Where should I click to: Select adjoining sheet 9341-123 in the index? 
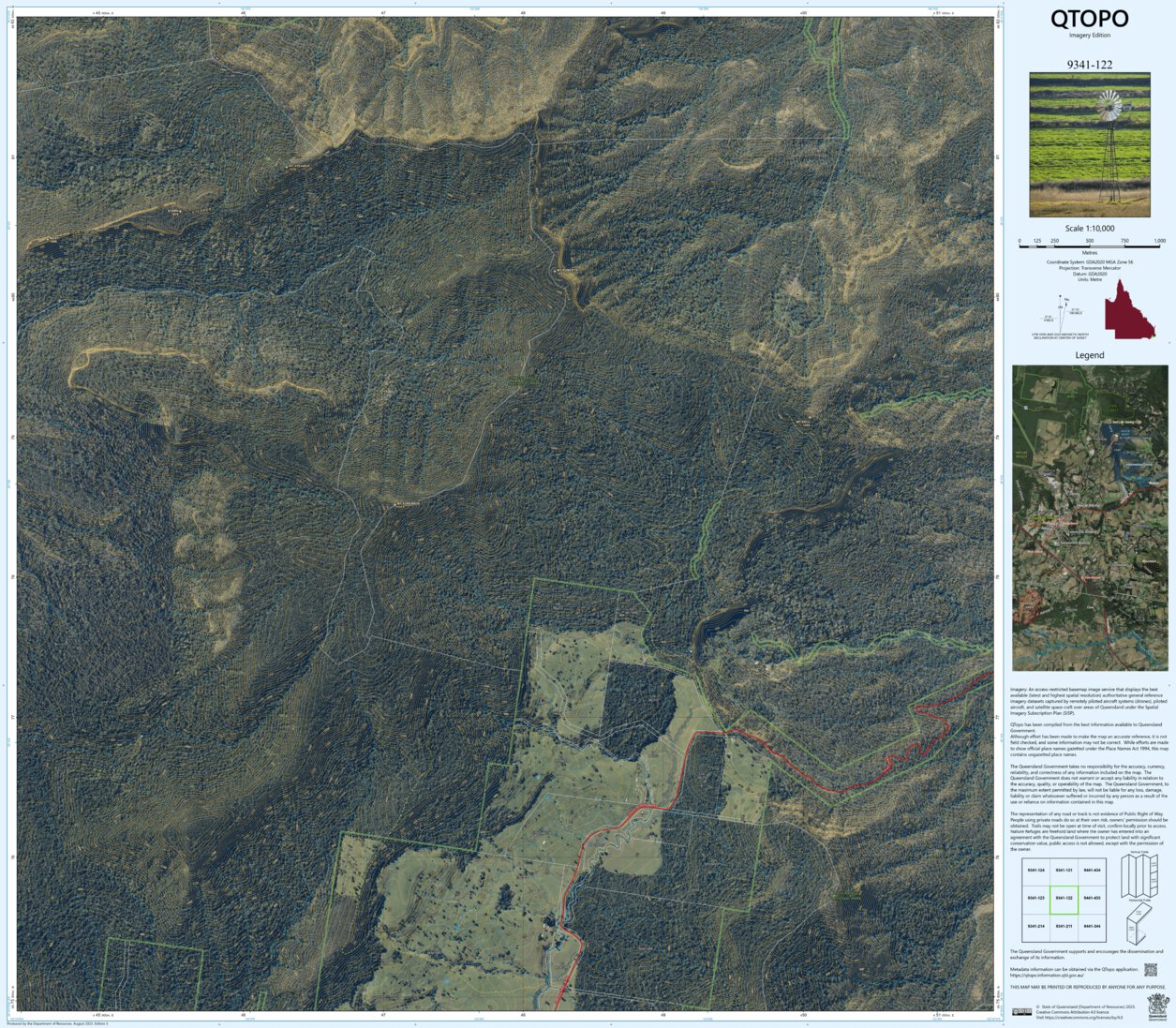coord(1036,898)
